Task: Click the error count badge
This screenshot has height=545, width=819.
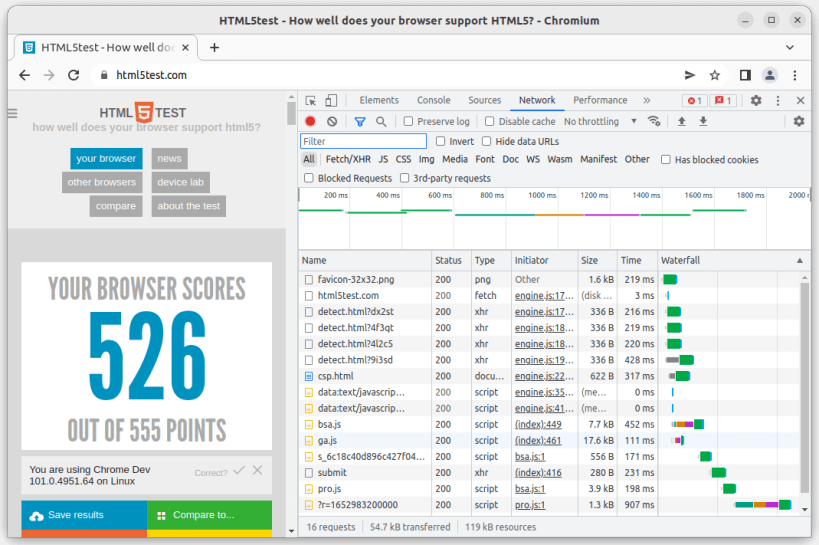Action: point(695,100)
